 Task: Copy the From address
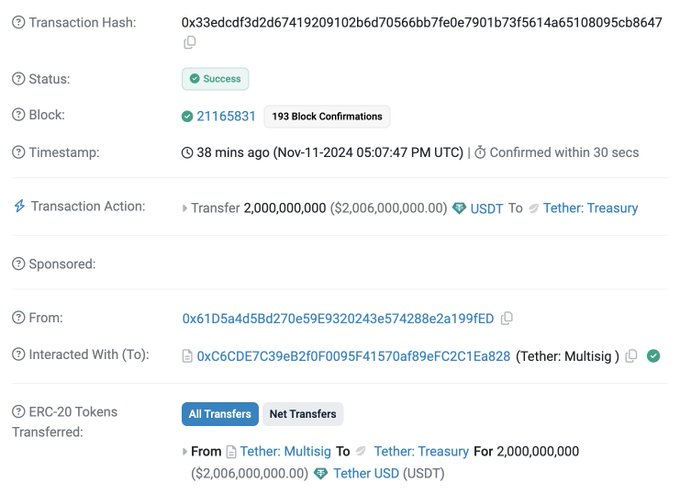pyautogui.click(x=507, y=318)
